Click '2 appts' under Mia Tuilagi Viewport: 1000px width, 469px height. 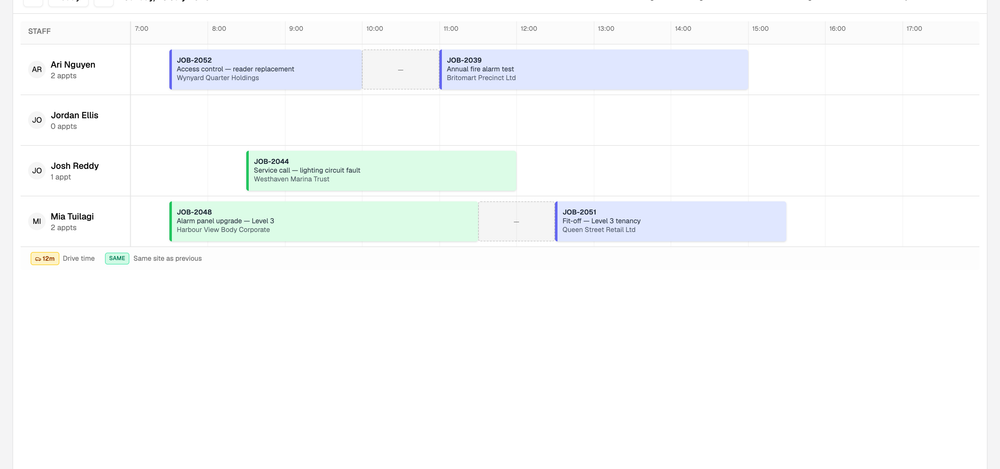point(64,227)
